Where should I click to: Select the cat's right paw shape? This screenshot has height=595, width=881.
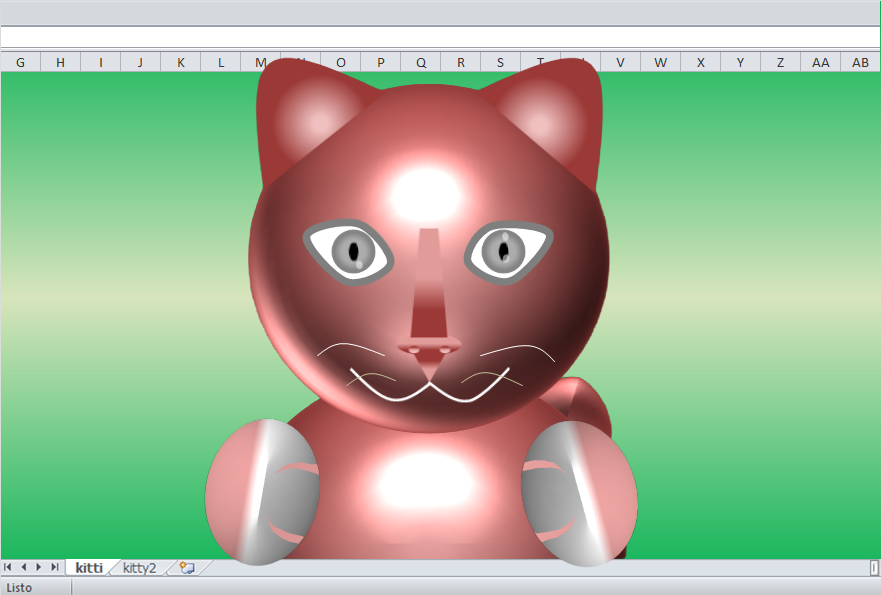580,493
